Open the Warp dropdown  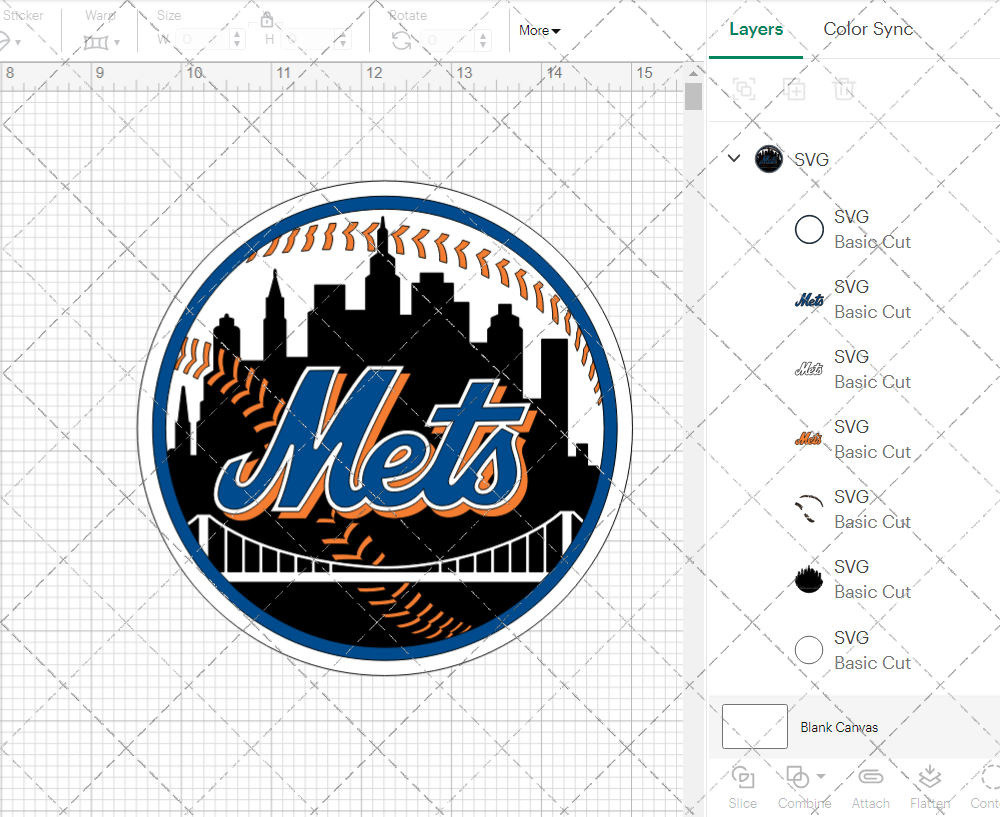[x=102, y=43]
